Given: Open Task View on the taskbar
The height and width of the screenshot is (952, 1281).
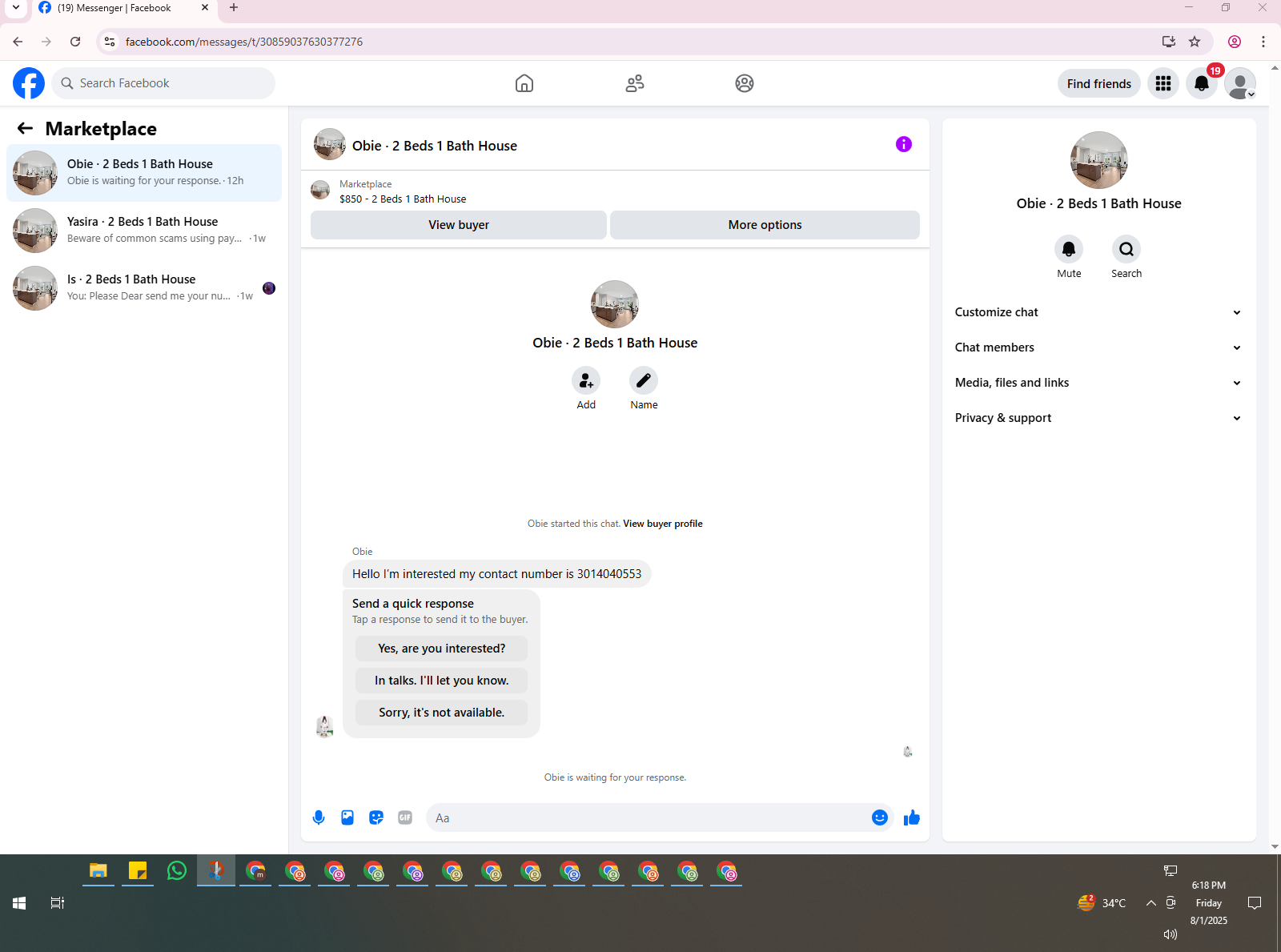Looking at the screenshot, I should [58, 903].
